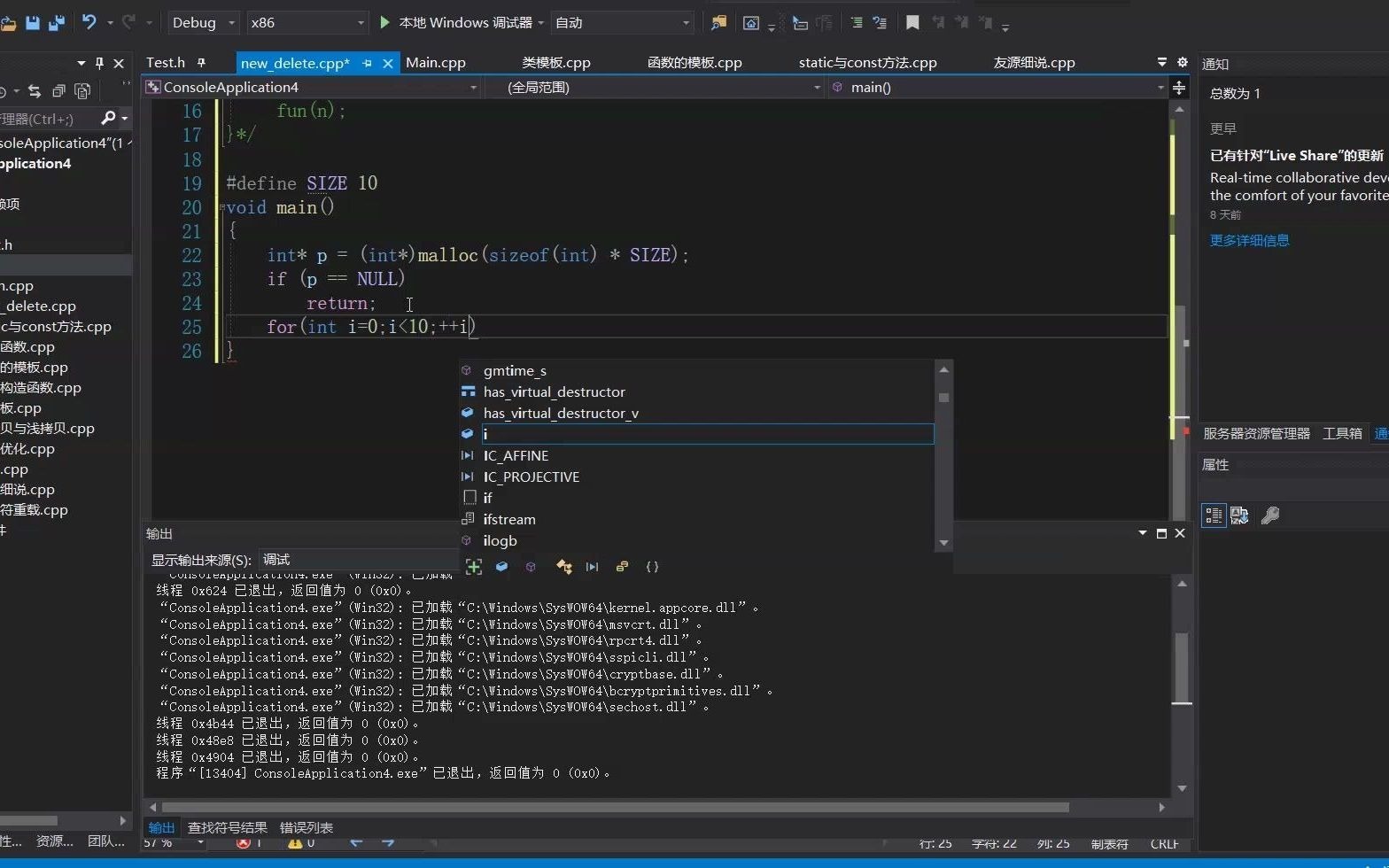
Task: Click the Save All toolbar icon
Action: (x=56, y=22)
